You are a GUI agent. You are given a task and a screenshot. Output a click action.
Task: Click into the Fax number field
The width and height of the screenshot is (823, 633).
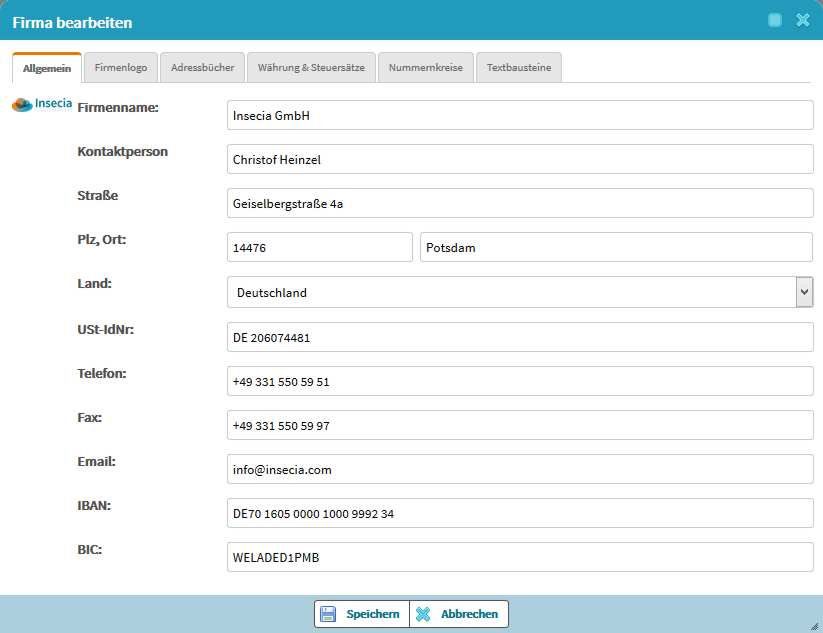pyautogui.click(x=520, y=426)
